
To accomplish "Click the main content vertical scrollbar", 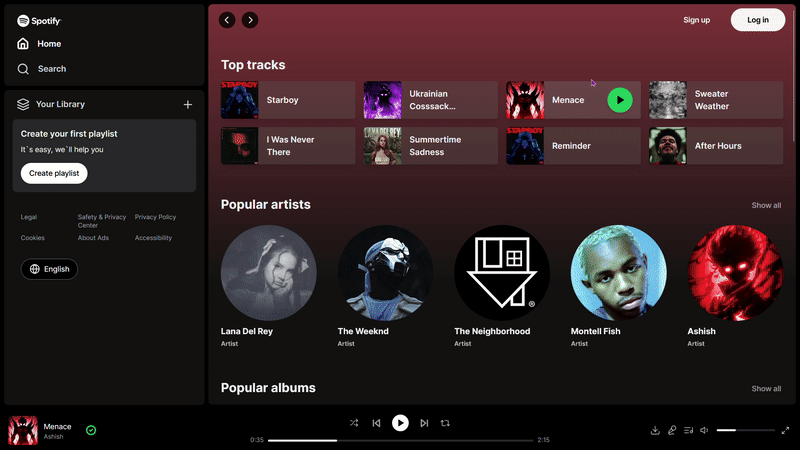I will click(x=793, y=74).
